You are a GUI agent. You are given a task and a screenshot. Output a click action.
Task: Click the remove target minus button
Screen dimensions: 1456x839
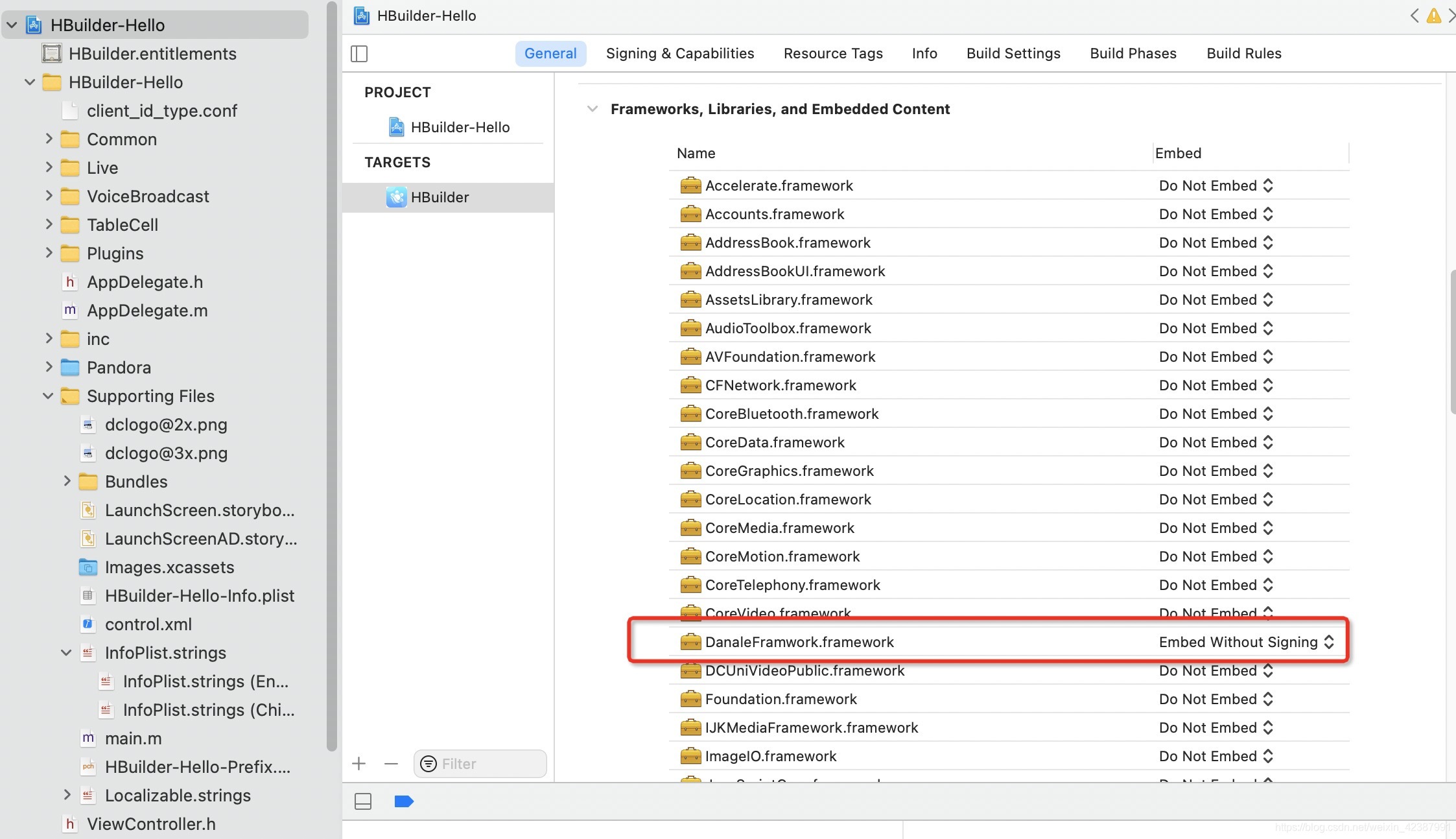(391, 764)
